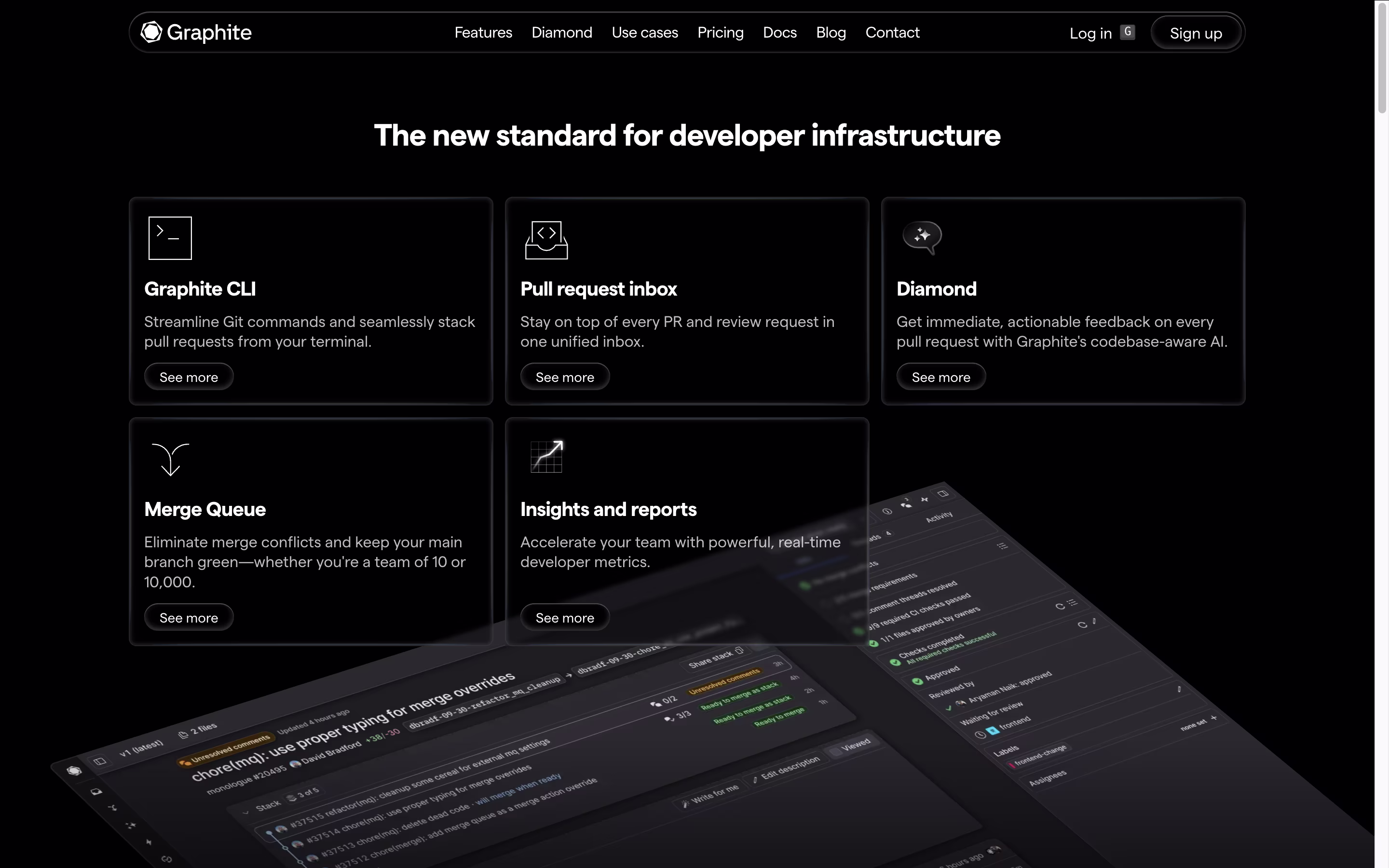See more in the Diamond card

(x=941, y=377)
